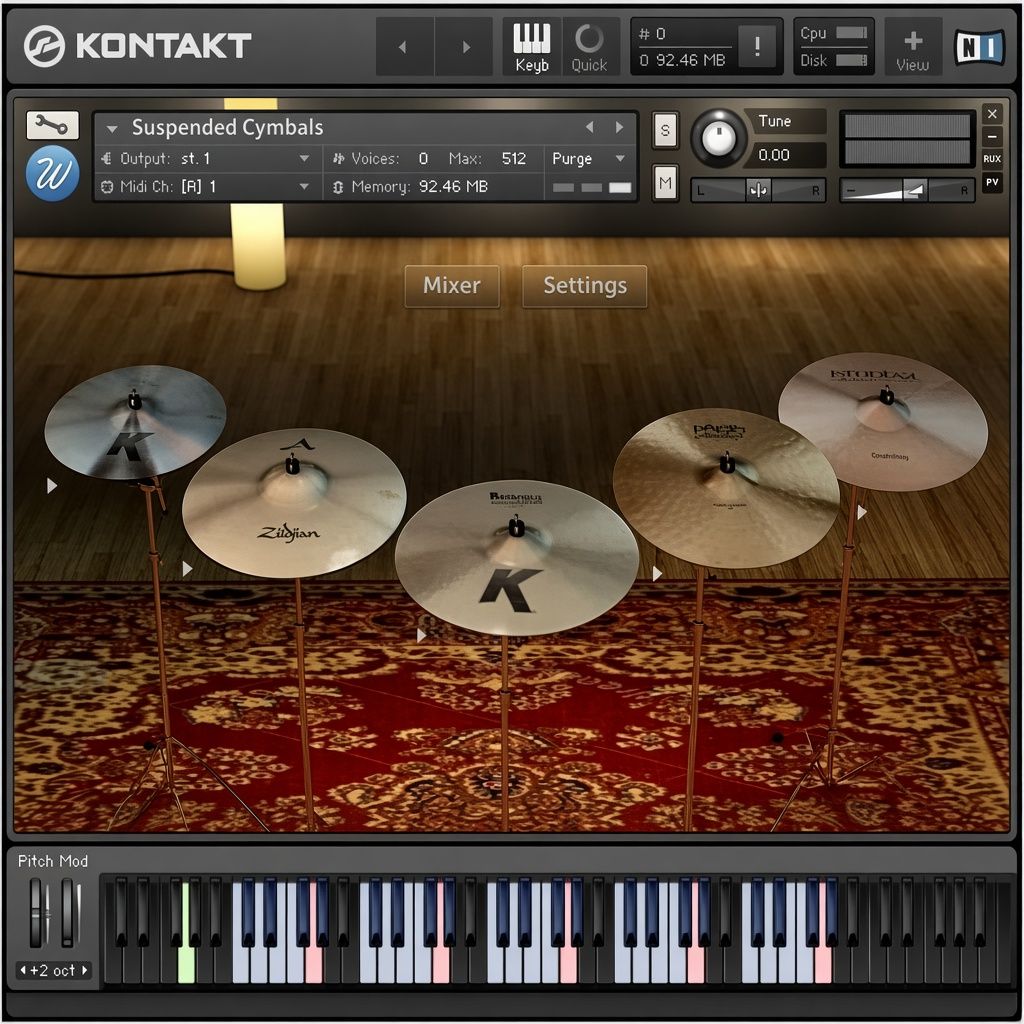
Task: Open the Purge dropdown menu
Action: 588,159
